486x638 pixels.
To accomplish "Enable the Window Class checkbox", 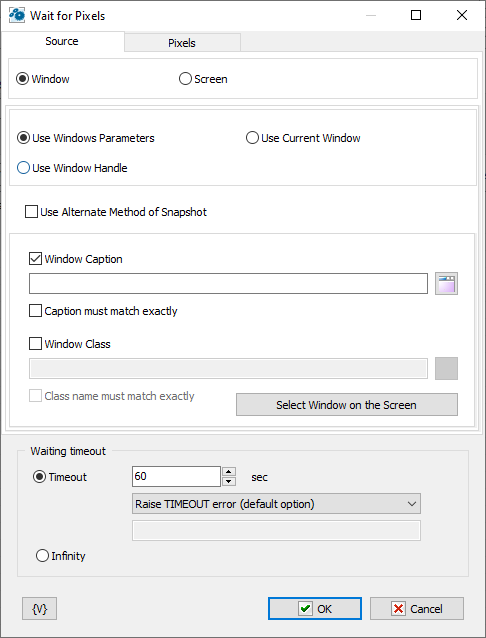I will coord(35,344).
